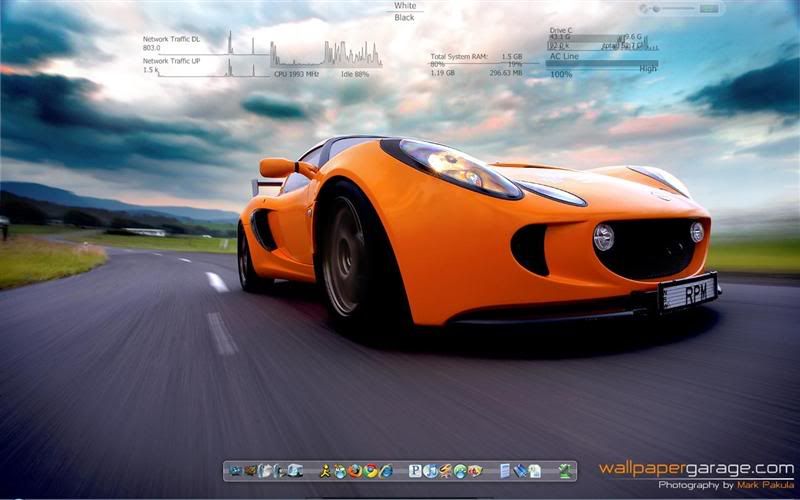The width and height of the screenshot is (800, 500).
Task: Click the '1.19 GB' RAM value
Action: 442,73
